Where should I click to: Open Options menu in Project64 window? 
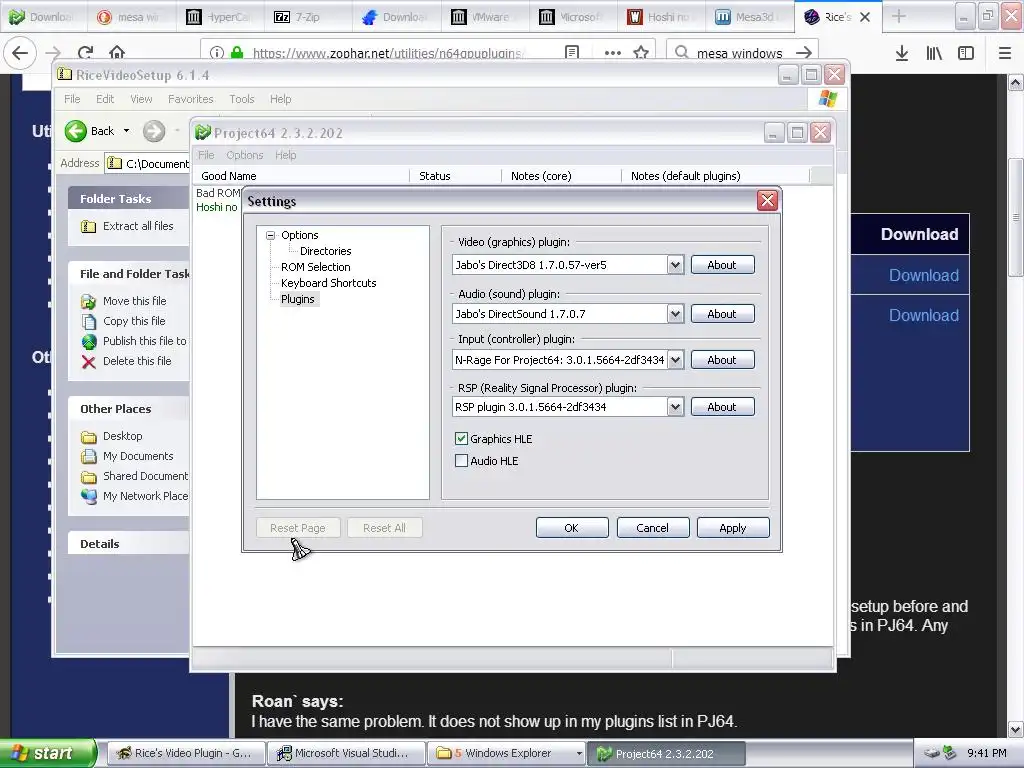[245, 155]
